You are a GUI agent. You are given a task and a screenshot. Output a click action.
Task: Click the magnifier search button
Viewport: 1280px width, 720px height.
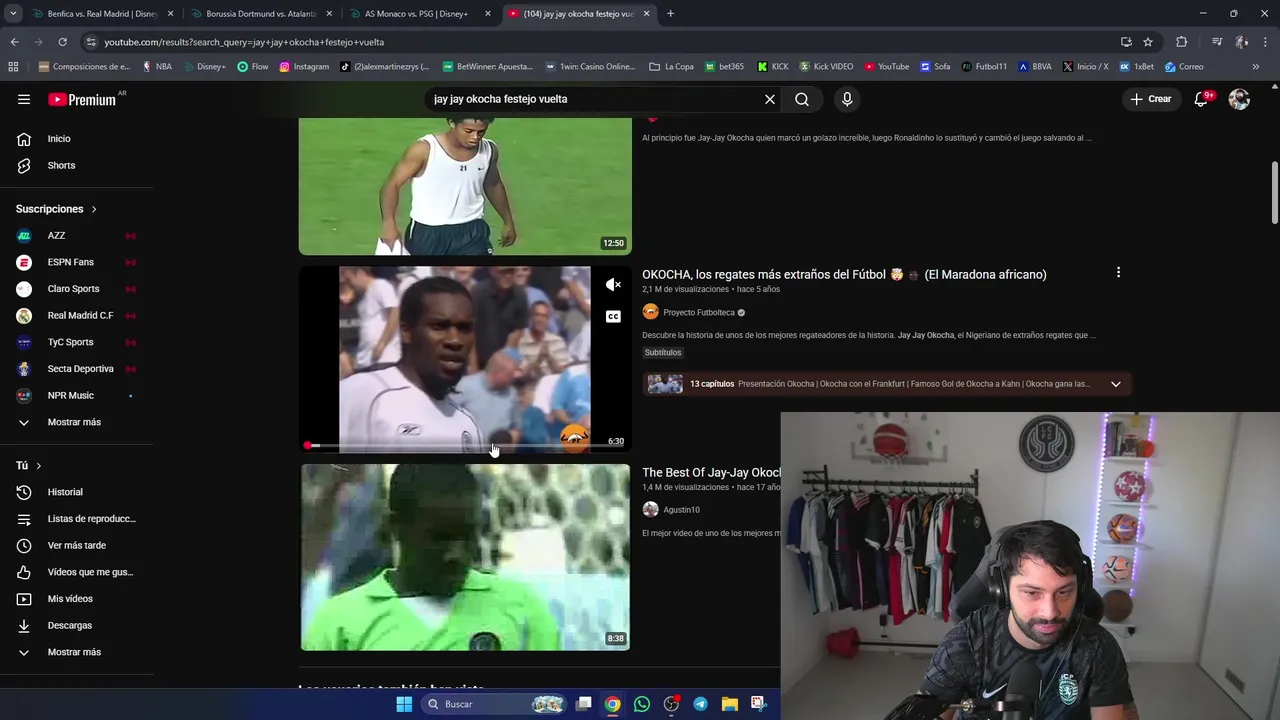tap(802, 99)
